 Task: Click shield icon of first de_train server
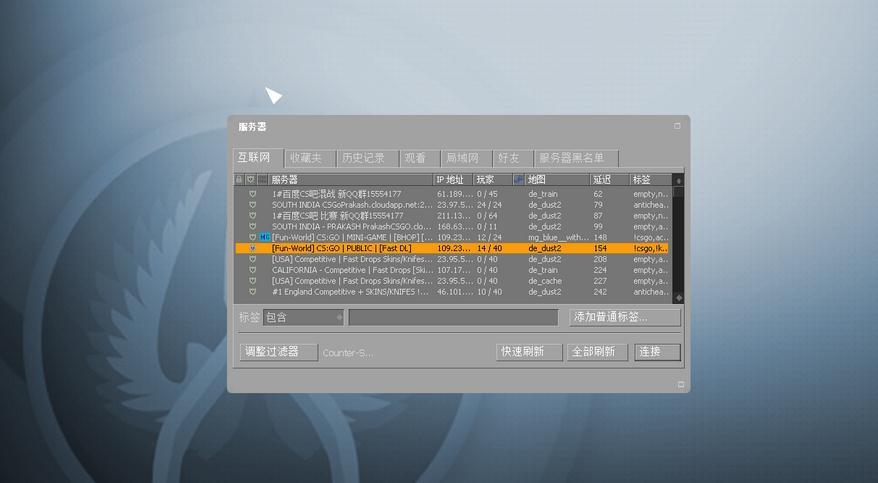coord(252,194)
